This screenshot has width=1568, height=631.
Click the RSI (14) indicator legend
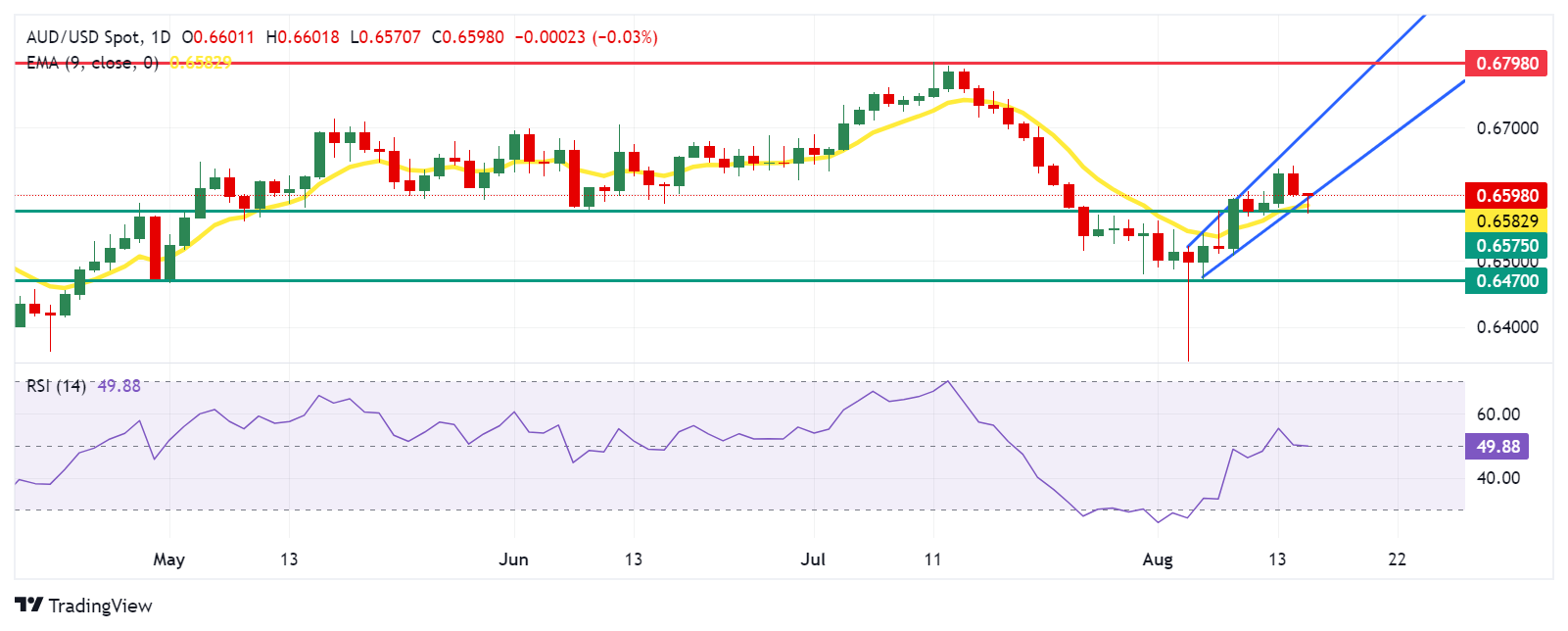coord(56,386)
